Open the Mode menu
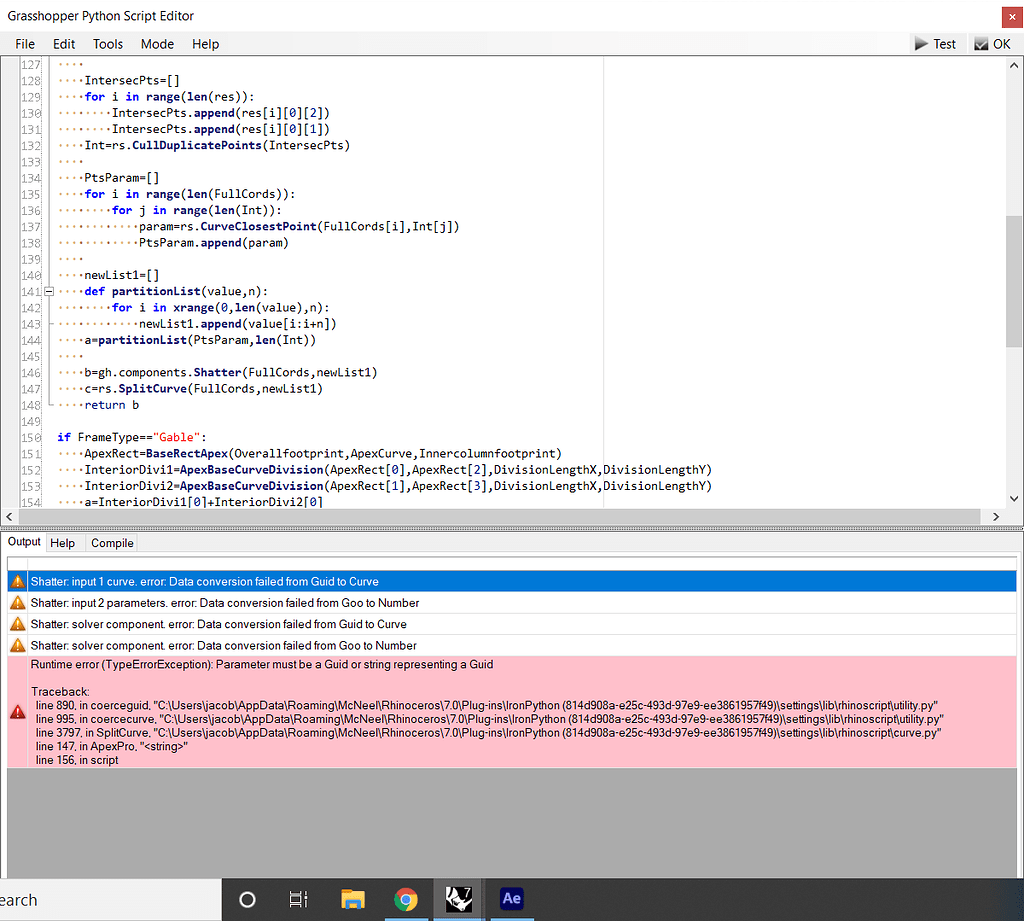 click(x=157, y=44)
